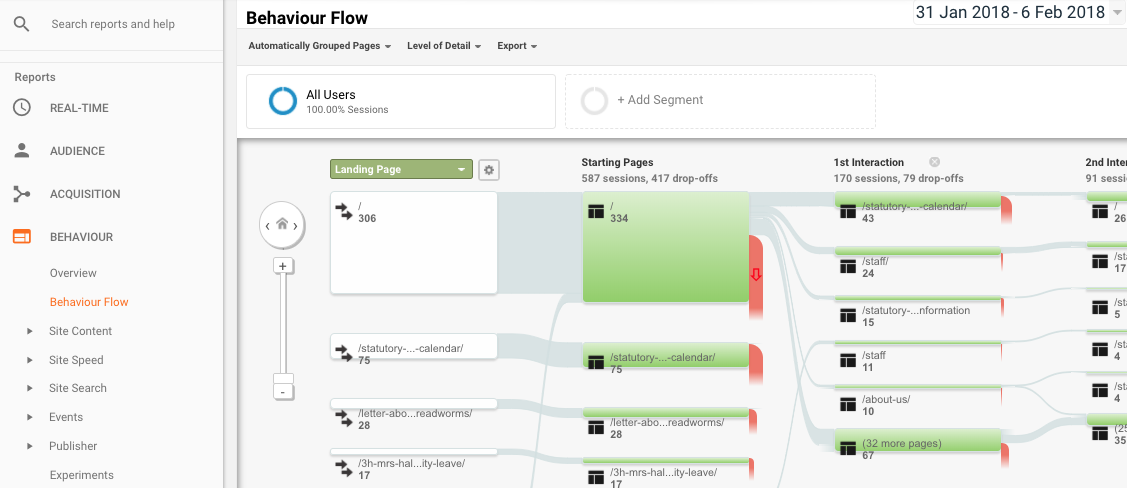Screen dimensions: 1127x488
Task: Click the Search reports and help field
Action: [x=113, y=24]
